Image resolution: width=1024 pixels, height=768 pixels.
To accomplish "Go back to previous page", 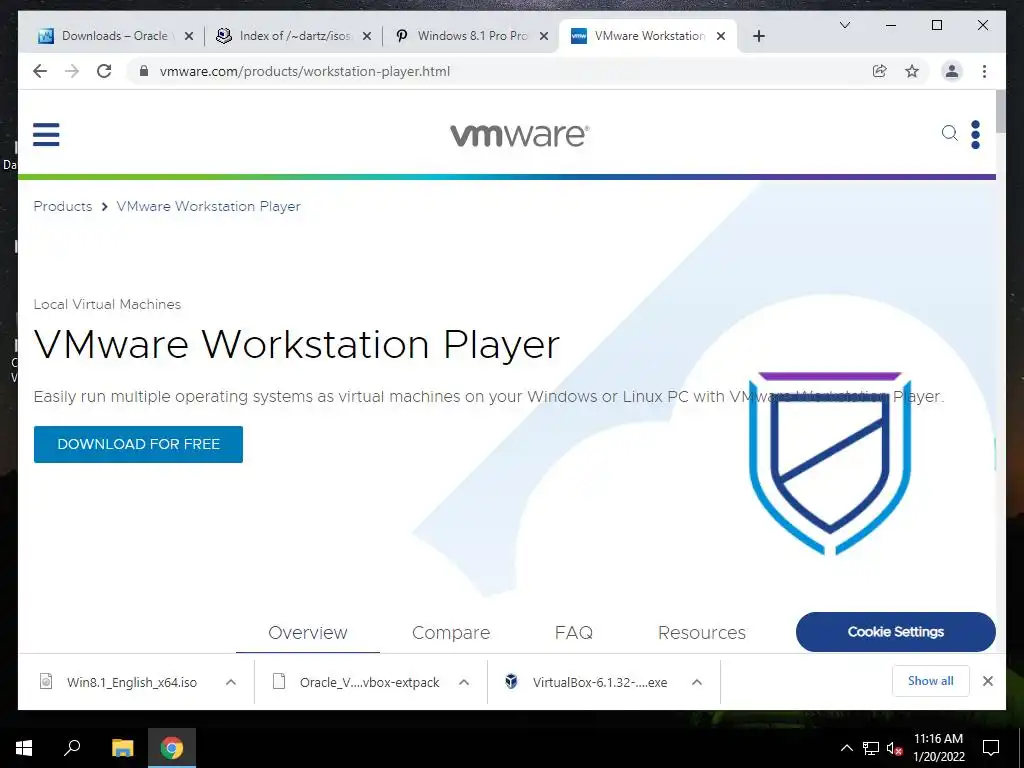I will (40, 71).
